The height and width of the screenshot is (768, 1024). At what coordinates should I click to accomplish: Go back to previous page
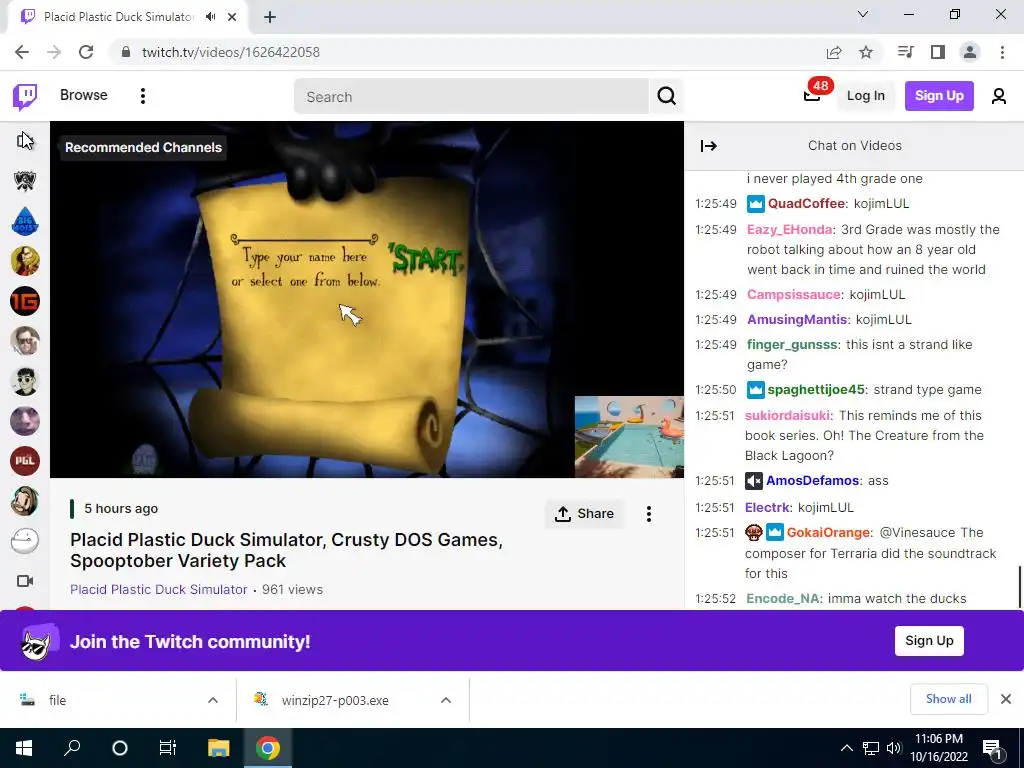22,52
